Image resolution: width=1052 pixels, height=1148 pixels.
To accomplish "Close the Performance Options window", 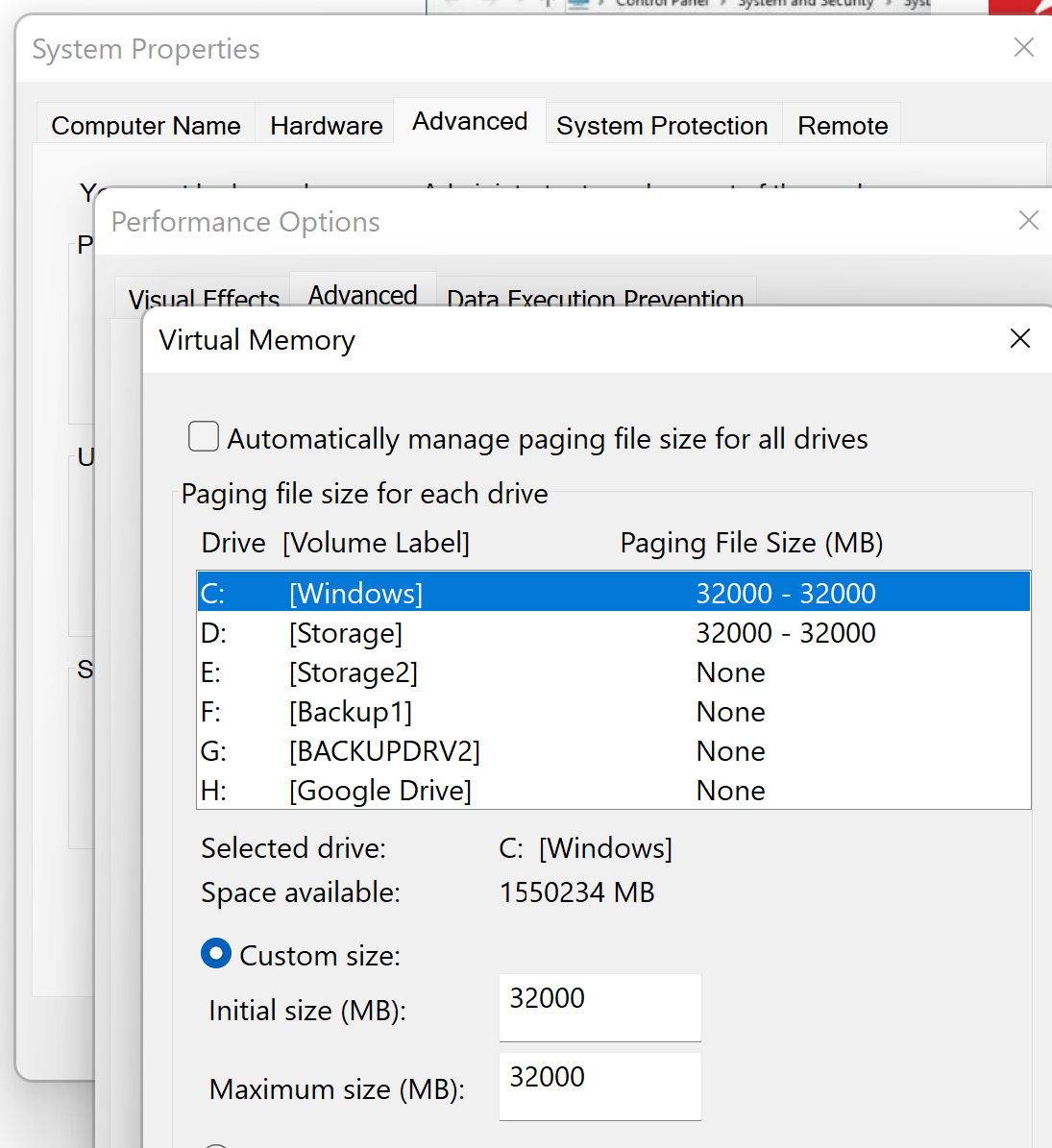I will coord(1028,221).
